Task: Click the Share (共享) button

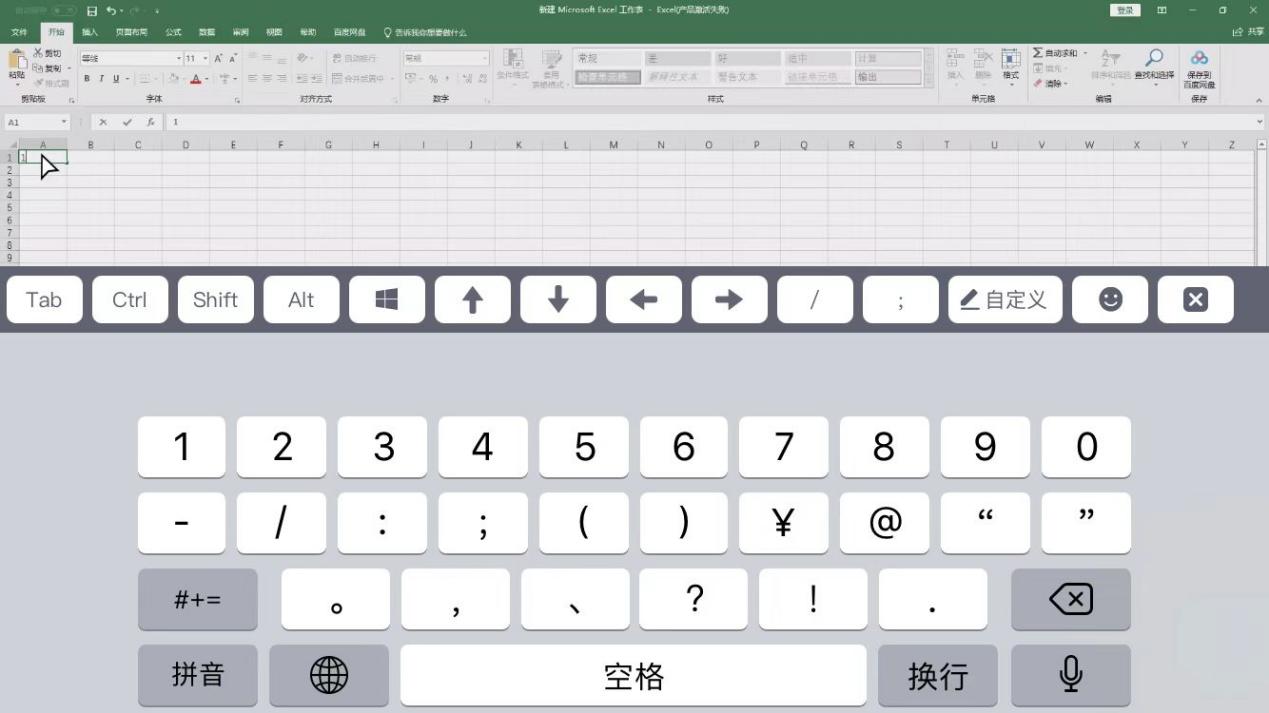Action: coord(1250,32)
